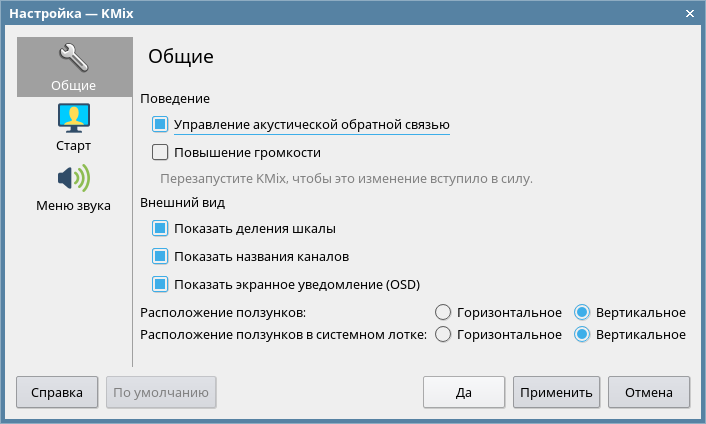
Task: Select the Меню звука speaker icon
Action: [x=73, y=178]
